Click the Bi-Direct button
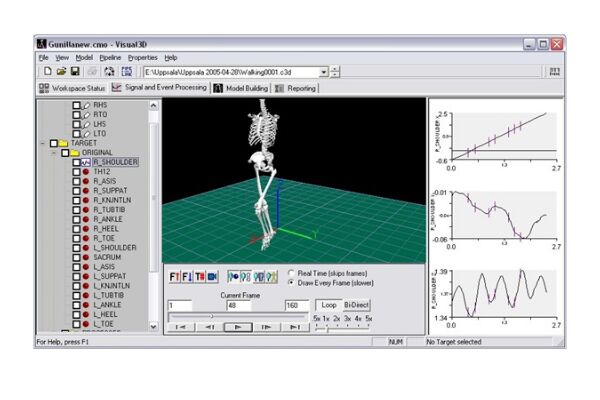 tap(357, 304)
